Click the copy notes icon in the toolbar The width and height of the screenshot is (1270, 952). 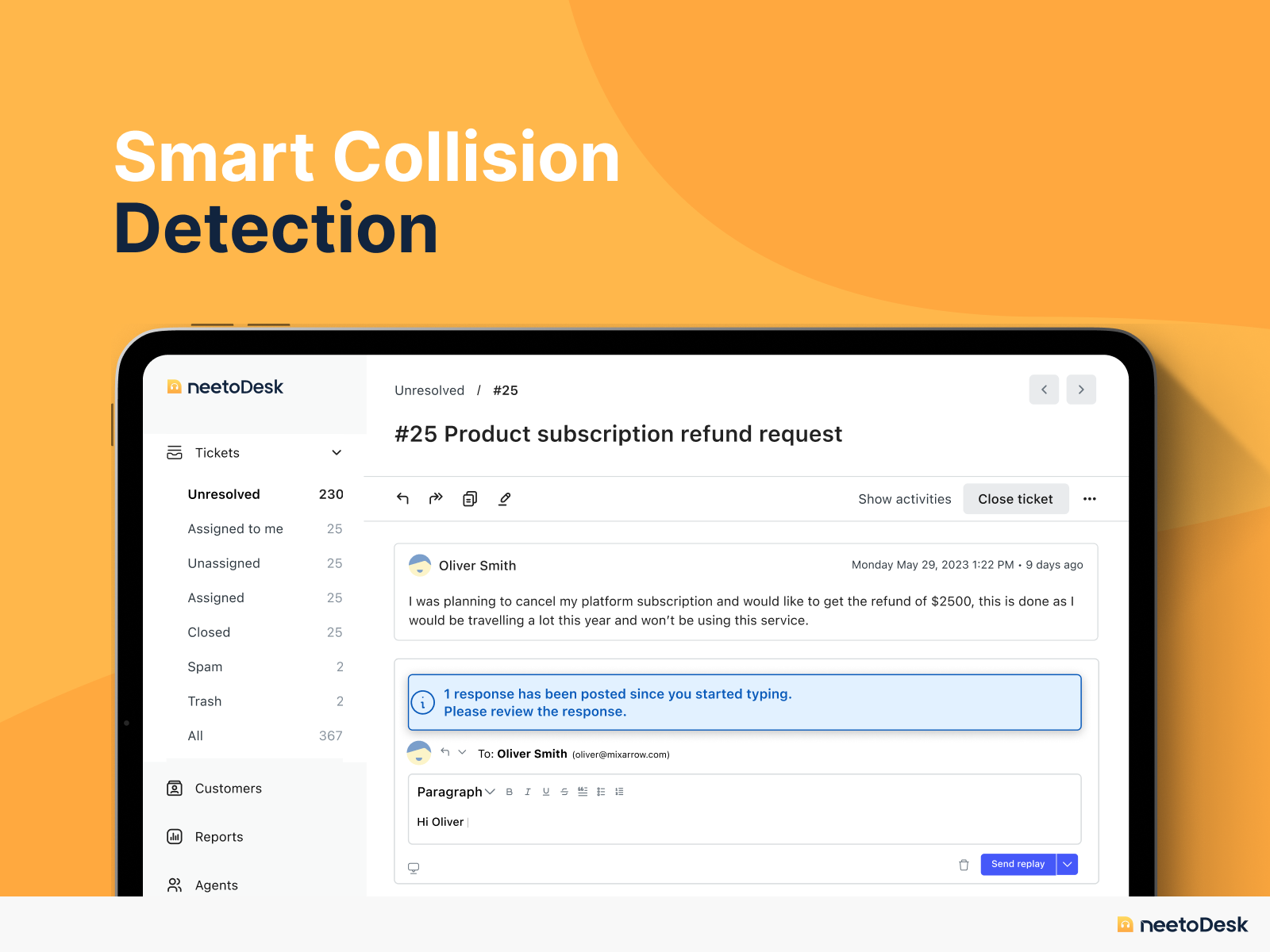469,498
